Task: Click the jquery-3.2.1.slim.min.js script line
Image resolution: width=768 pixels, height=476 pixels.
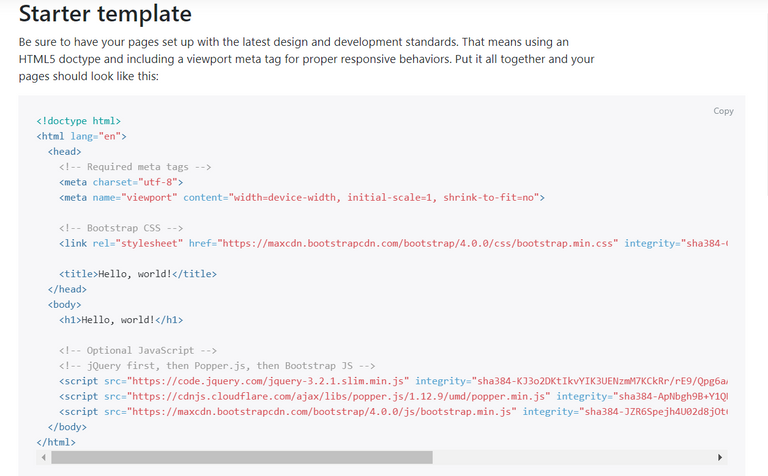Action: [393, 381]
